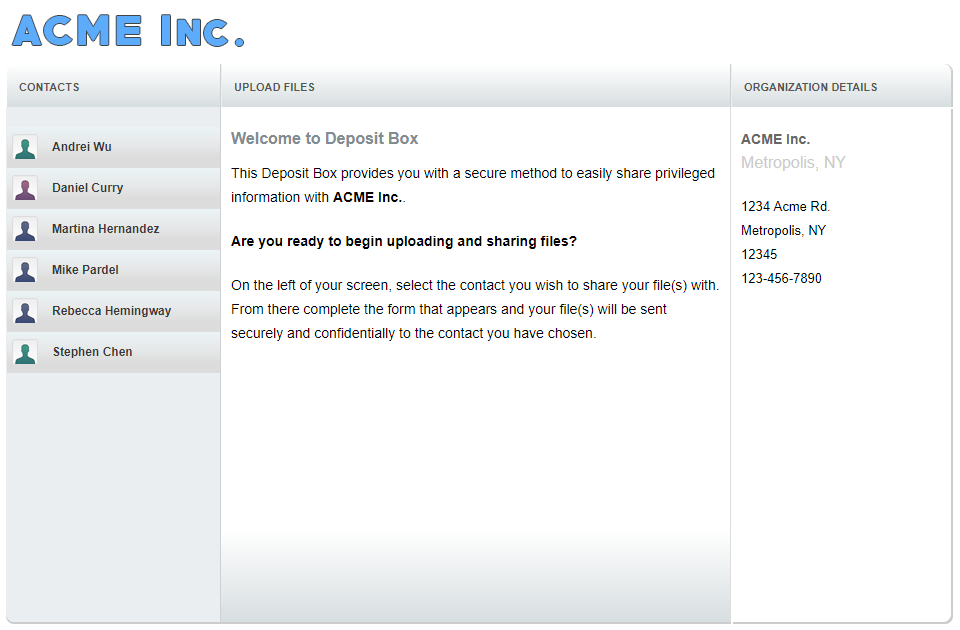Click Stephen Chen's avatar icon
960x630 pixels.
pyautogui.click(x=25, y=353)
